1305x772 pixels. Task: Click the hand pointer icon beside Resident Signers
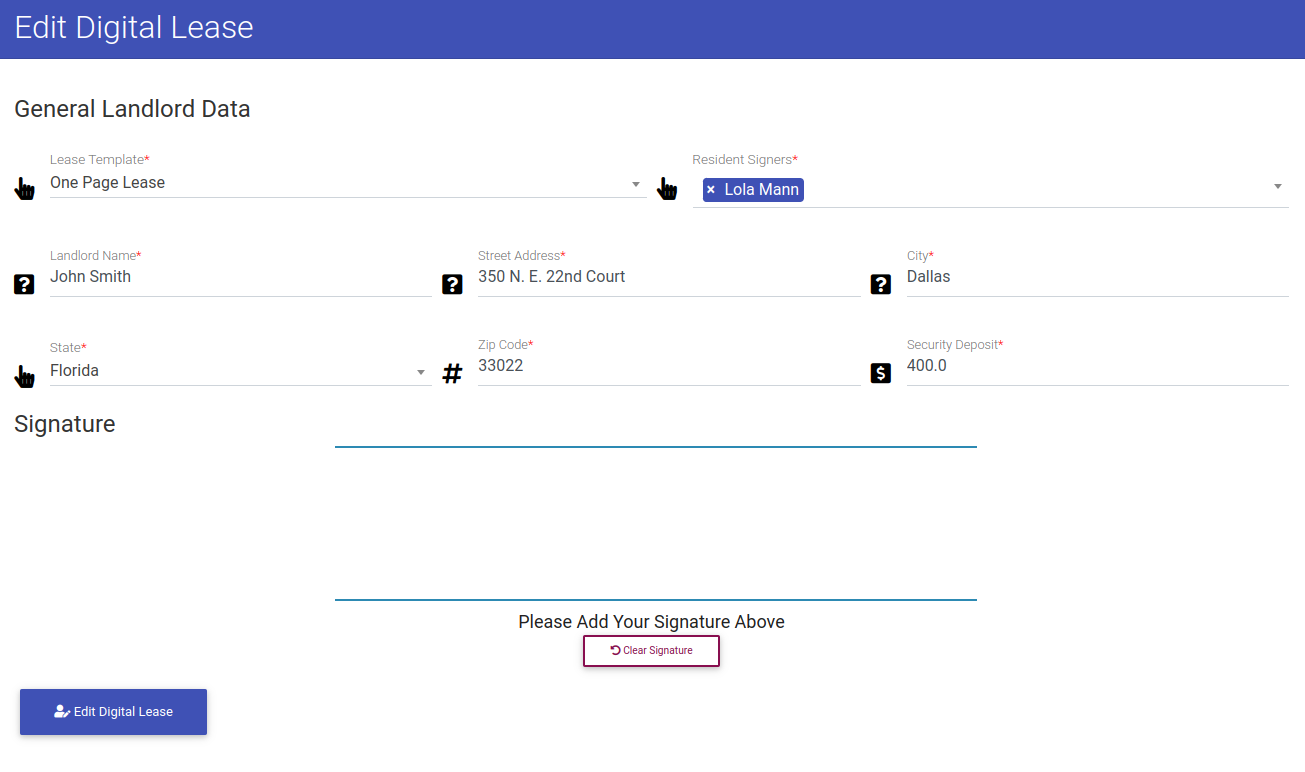667,188
